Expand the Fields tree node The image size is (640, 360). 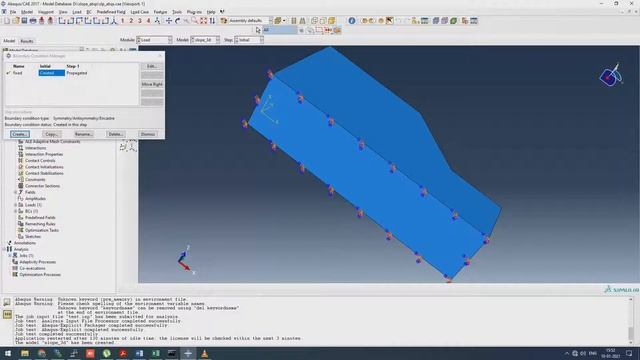tap(16, 192)
